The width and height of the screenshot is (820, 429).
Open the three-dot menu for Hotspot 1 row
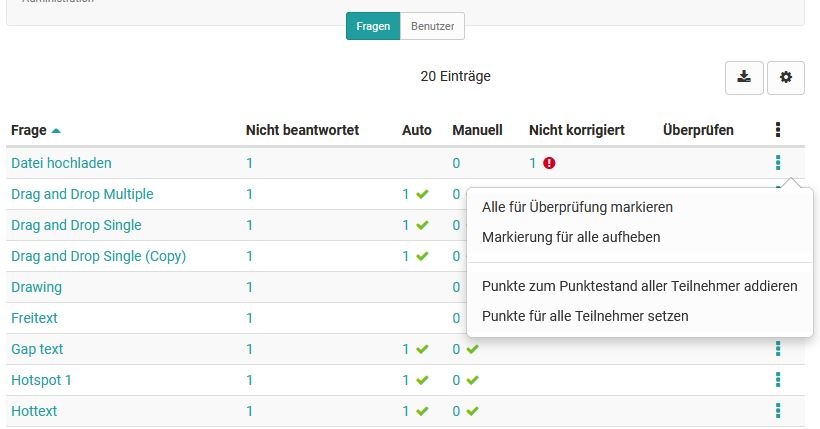[x=778, y=380]
